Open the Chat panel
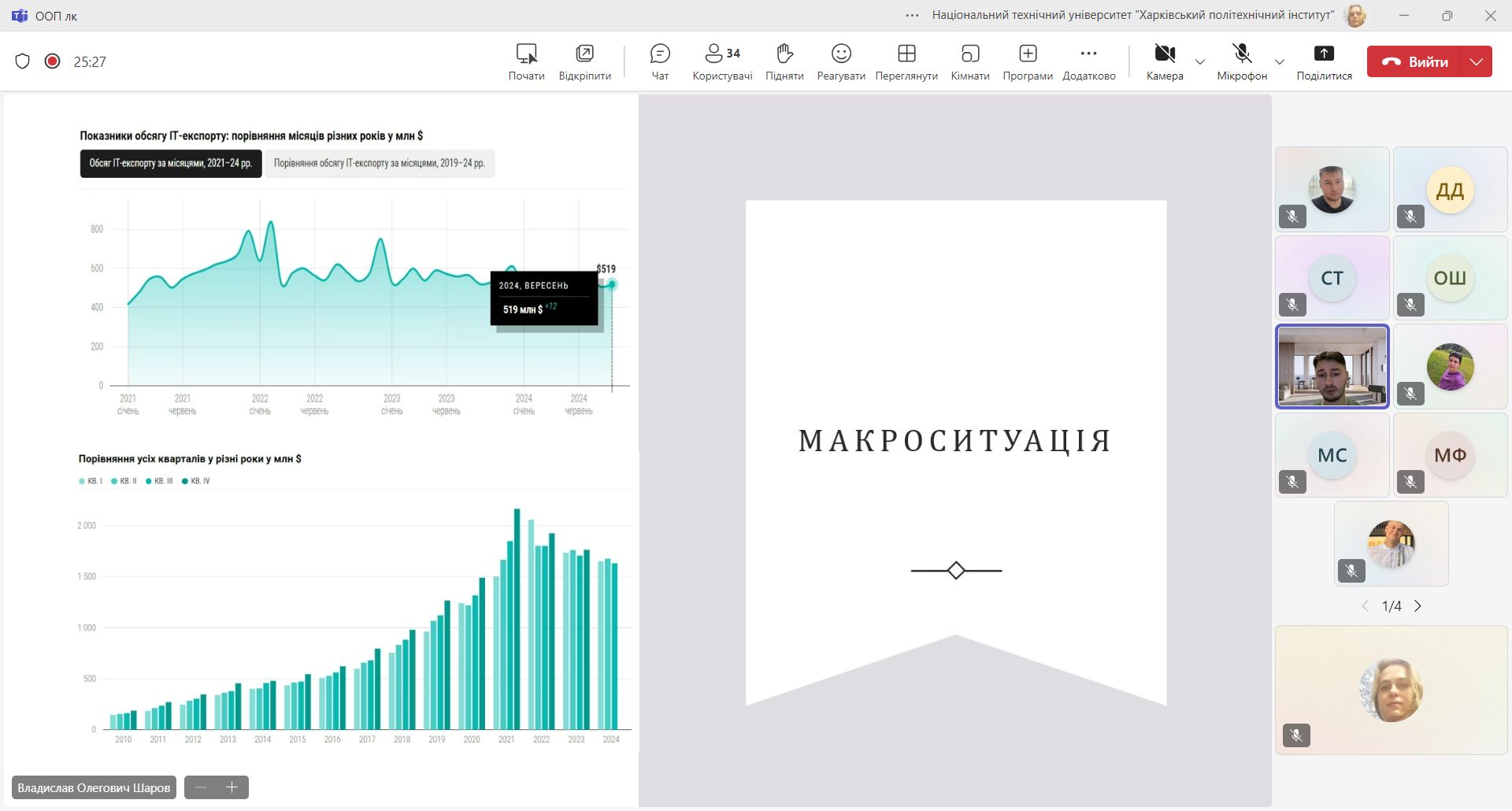Image resolution: width=1512 pixels, height=811 pixels. click(660, 61)
